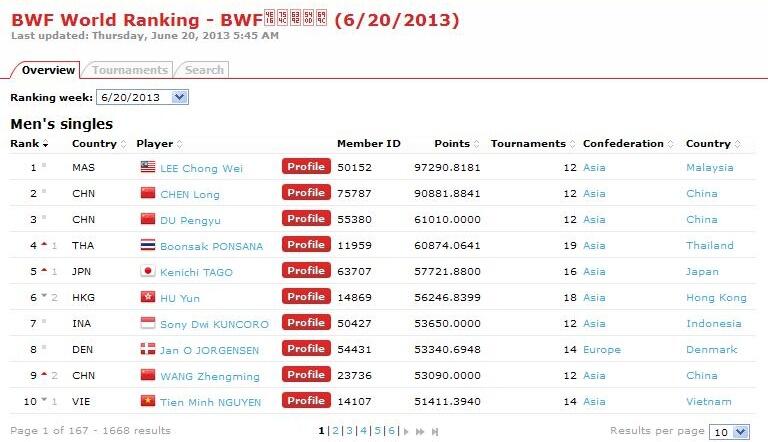Click the Indonesia flag beside Sony Dwi KUNCORO
Image resolution: width=768 pixels, height=442 pixels.
[148, 322]
